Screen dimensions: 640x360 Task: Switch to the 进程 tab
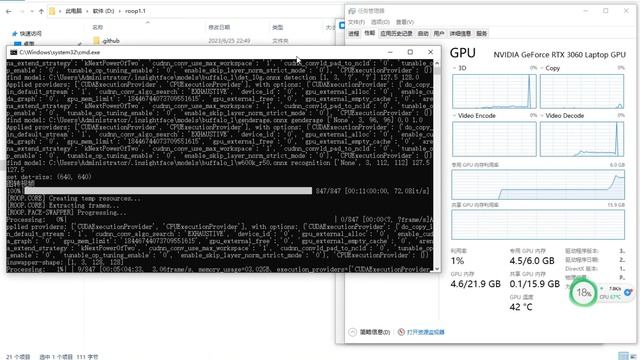[353, 33]
